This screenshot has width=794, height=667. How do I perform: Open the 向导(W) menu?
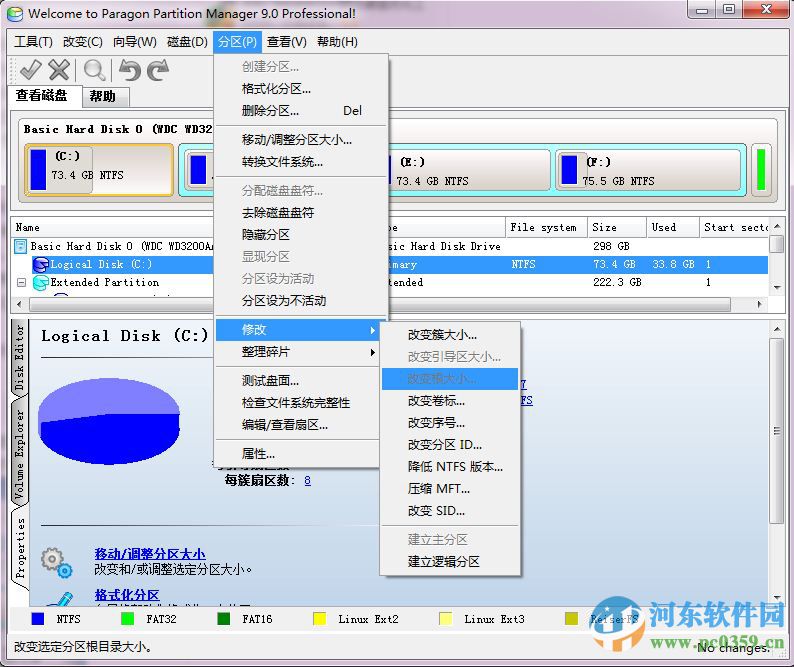[x=135, y=42]
